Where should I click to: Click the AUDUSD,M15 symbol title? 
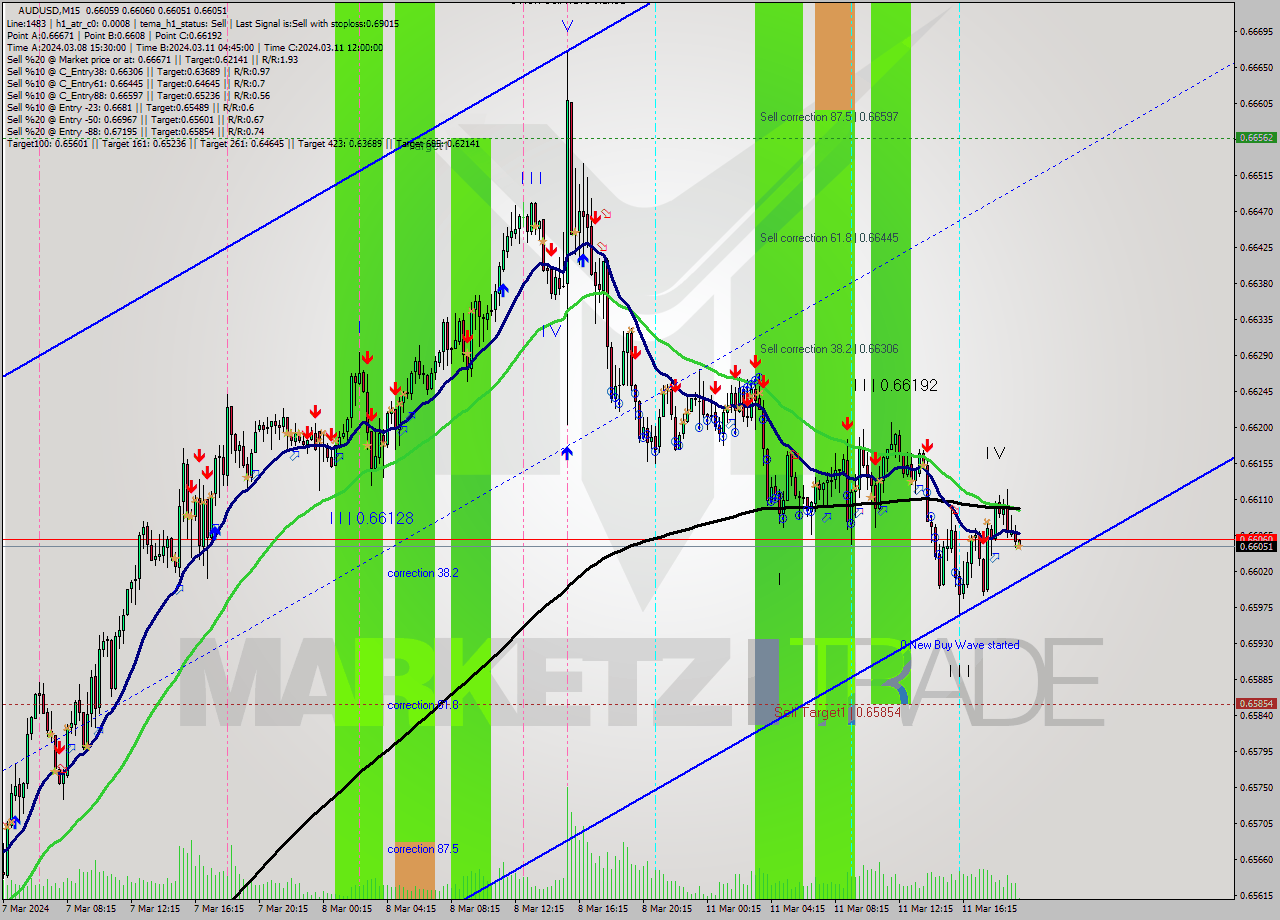point(50,10)
